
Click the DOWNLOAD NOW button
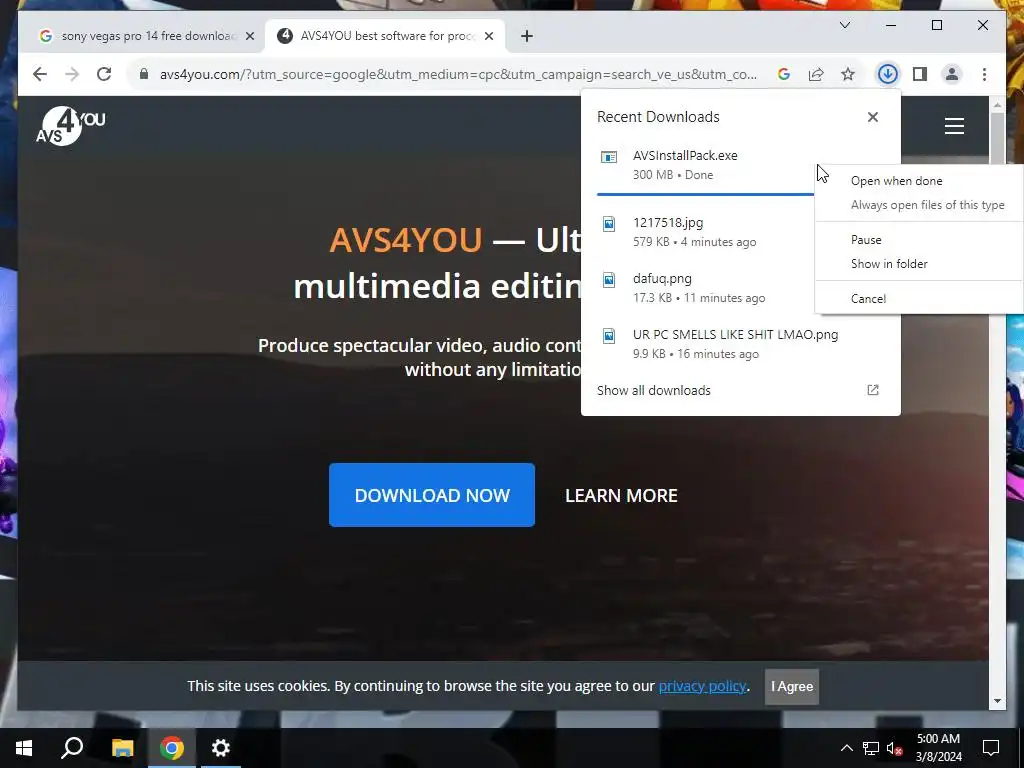[x=432, y=495]
